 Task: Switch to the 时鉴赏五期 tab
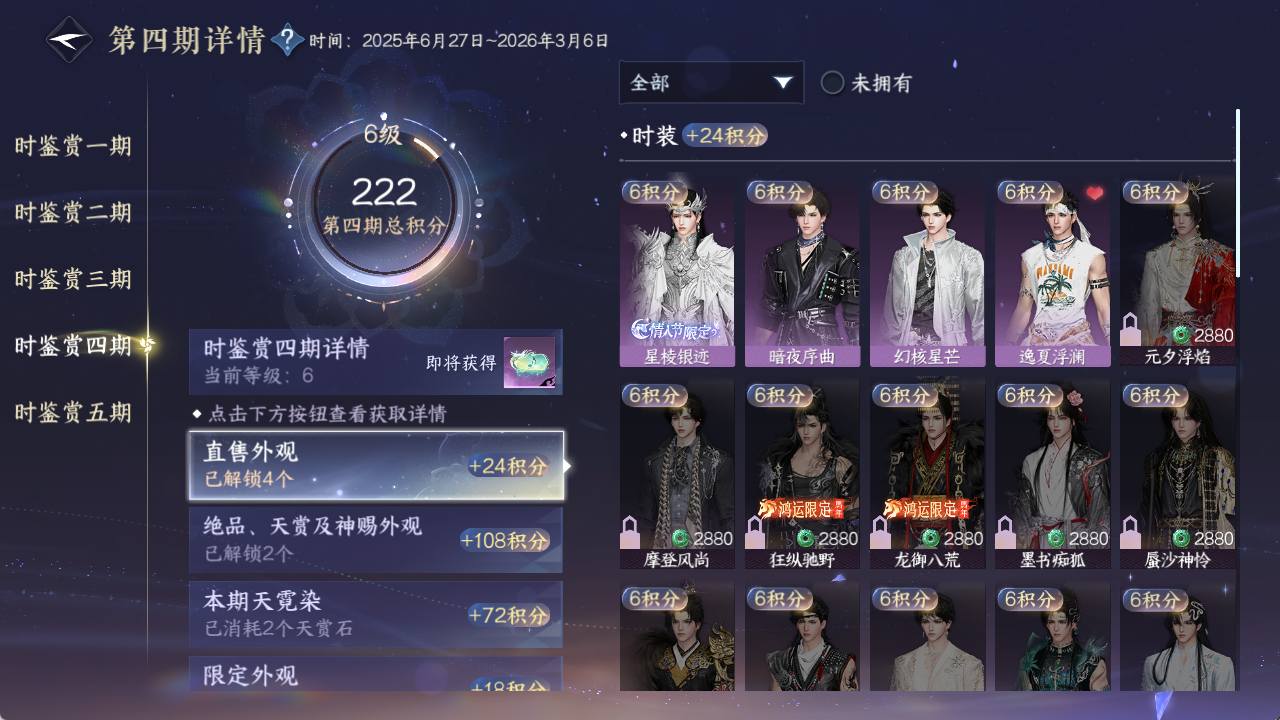coord(73,412)
